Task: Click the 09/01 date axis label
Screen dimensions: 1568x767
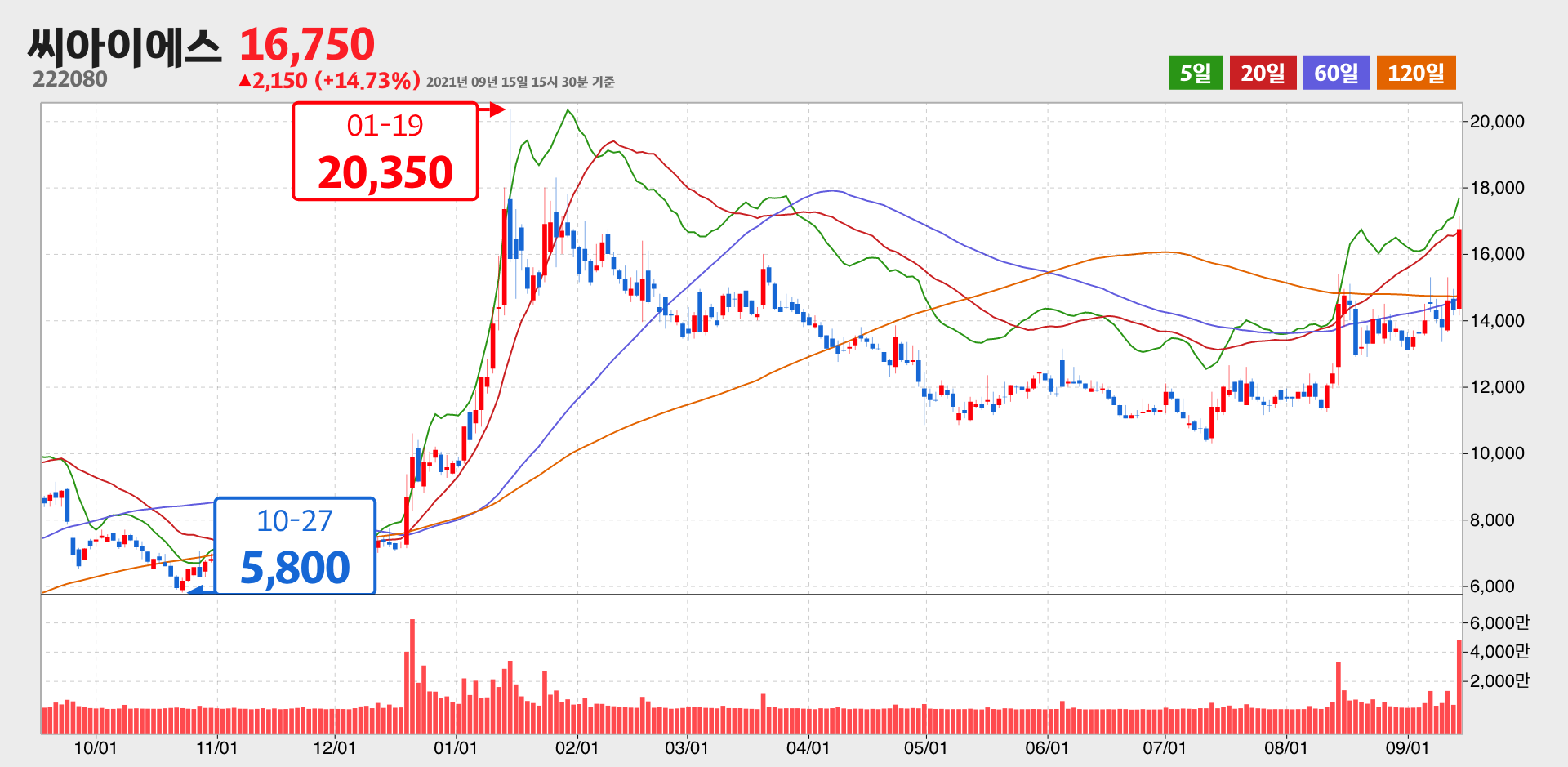Action: (x=1407, y=748)
